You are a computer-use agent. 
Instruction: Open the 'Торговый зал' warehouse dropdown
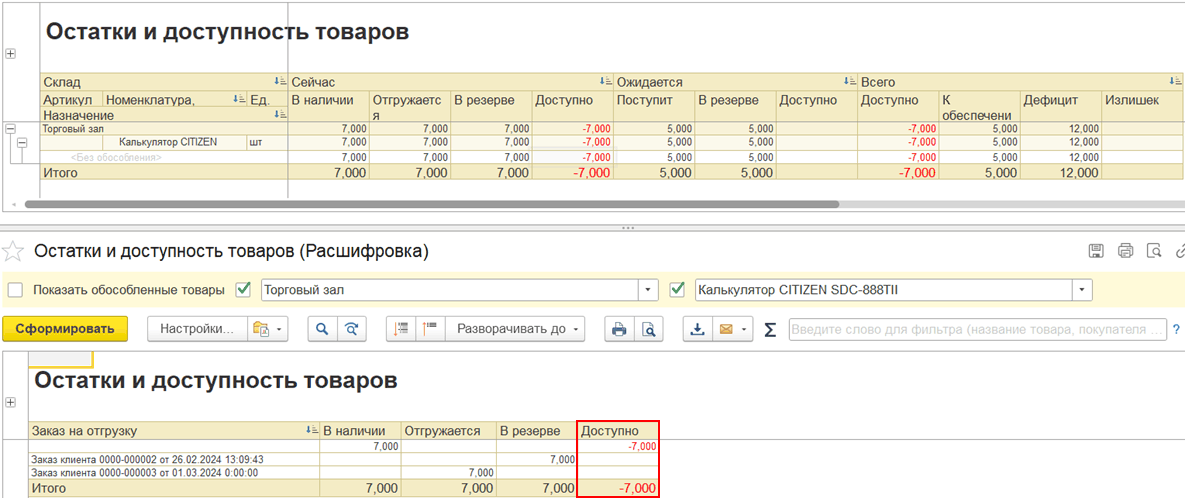click(x=649, y=290)
